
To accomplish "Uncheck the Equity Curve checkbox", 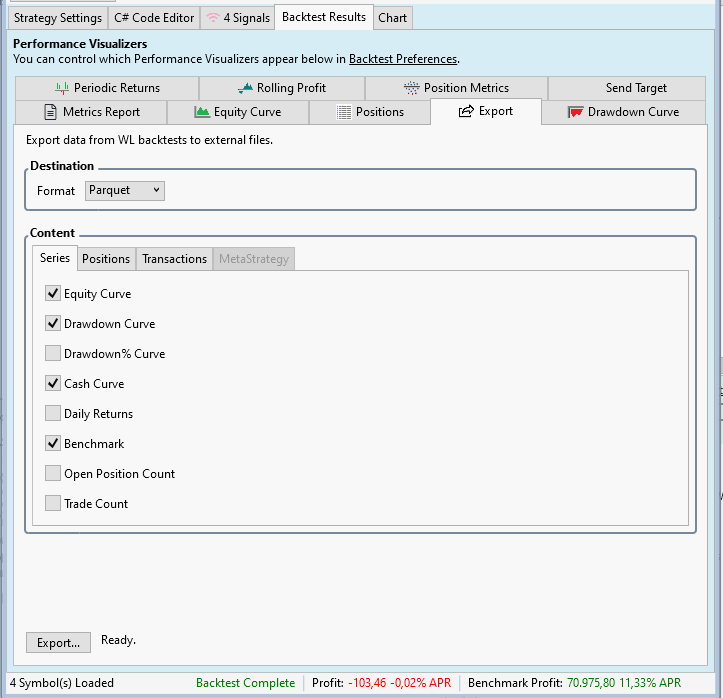I will coord(53,294).
